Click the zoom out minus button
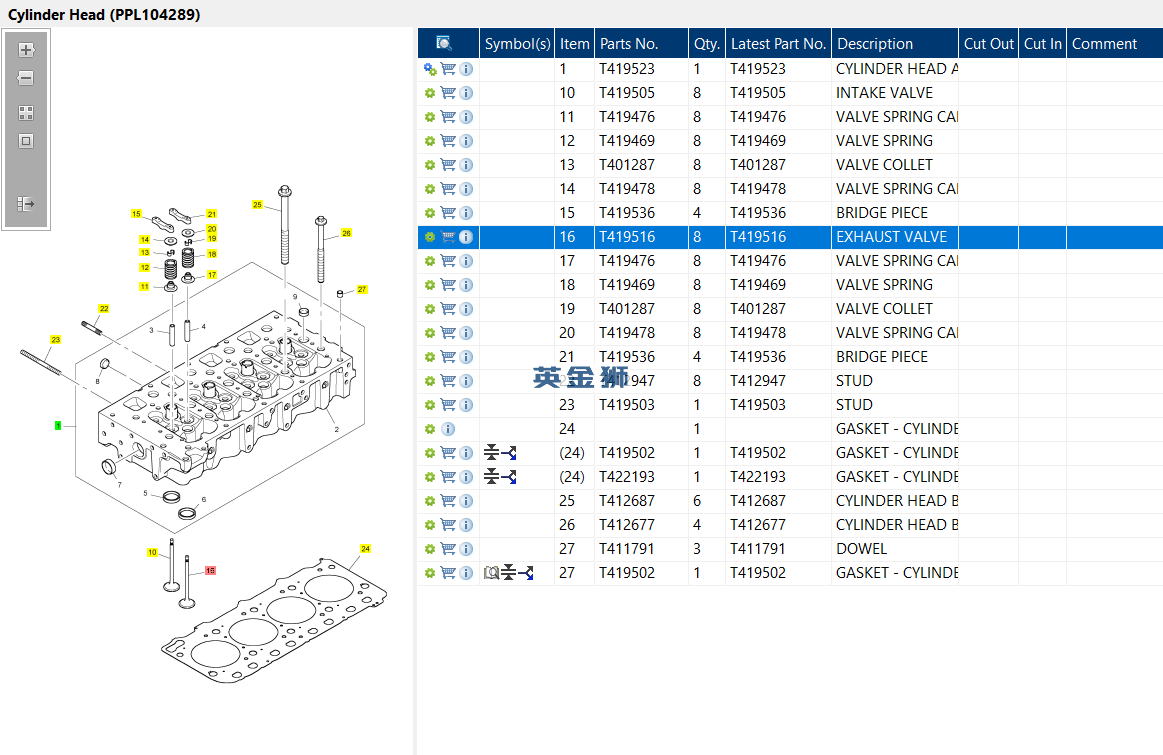Screen dimensions: 1163x755 click(26, 78)
